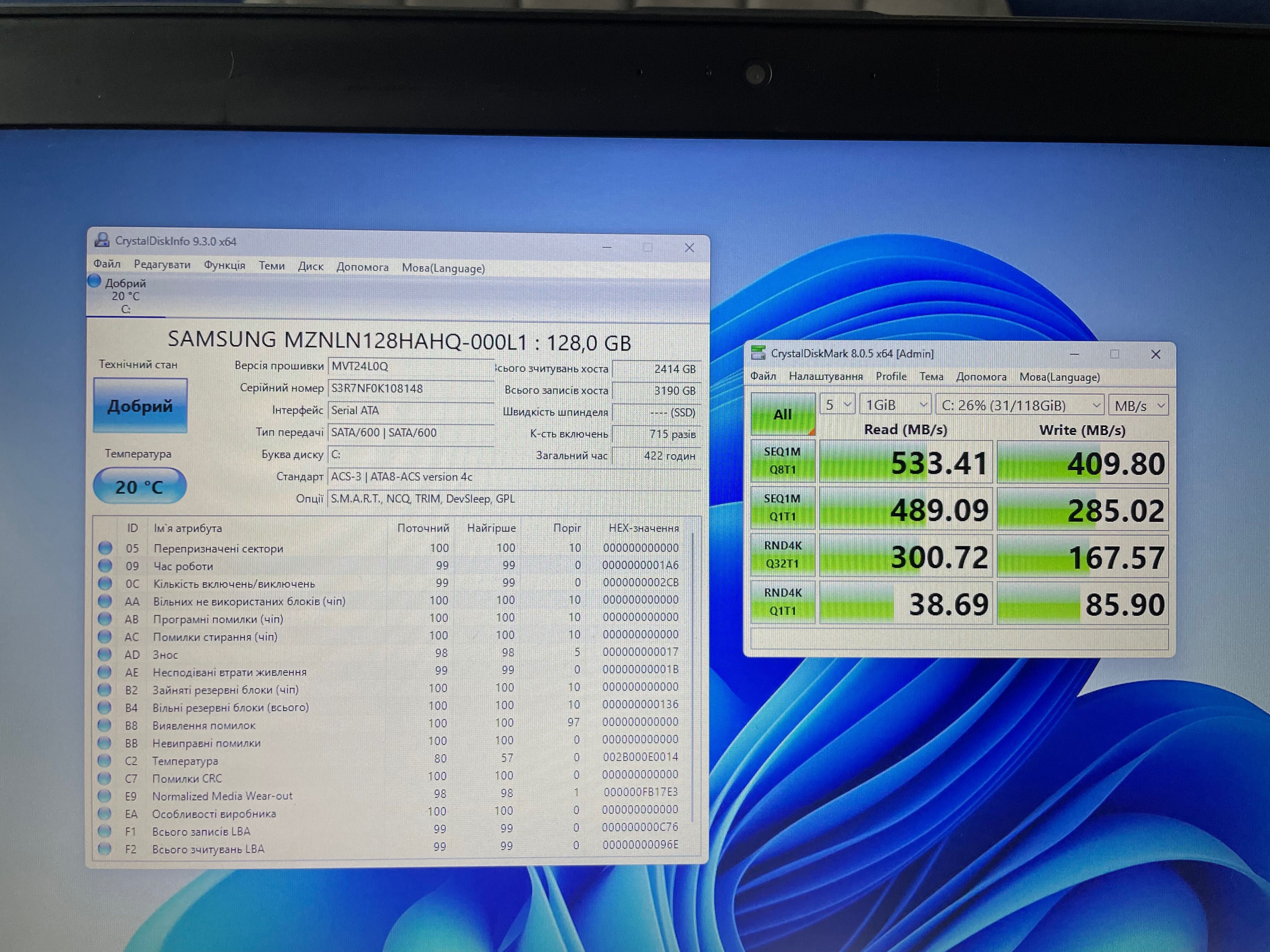Viewport: 1270px width, 952px height.
Task: Open Редагувати menu in CrystalDiskInfo
Action: [162, 264]
